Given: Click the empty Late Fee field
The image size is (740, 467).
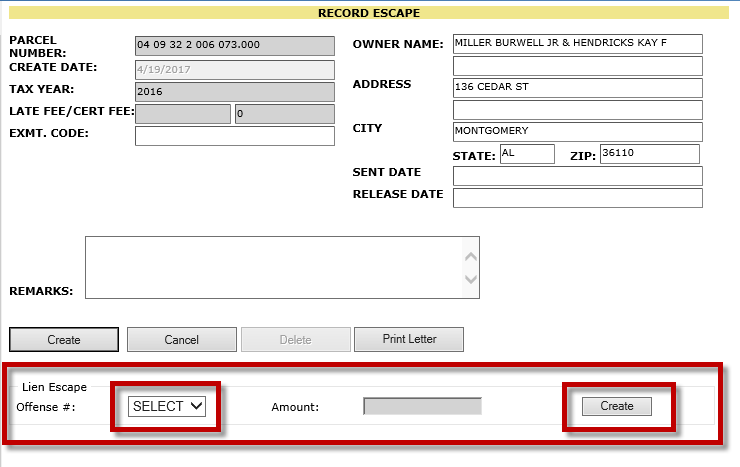Looking at the screenshot, I should (183, 114).
